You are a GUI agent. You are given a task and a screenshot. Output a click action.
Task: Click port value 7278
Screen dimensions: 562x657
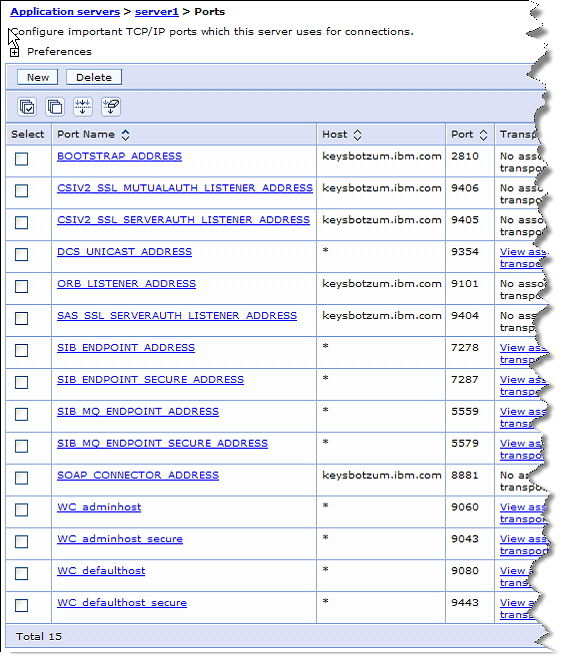tap(465, 348)
